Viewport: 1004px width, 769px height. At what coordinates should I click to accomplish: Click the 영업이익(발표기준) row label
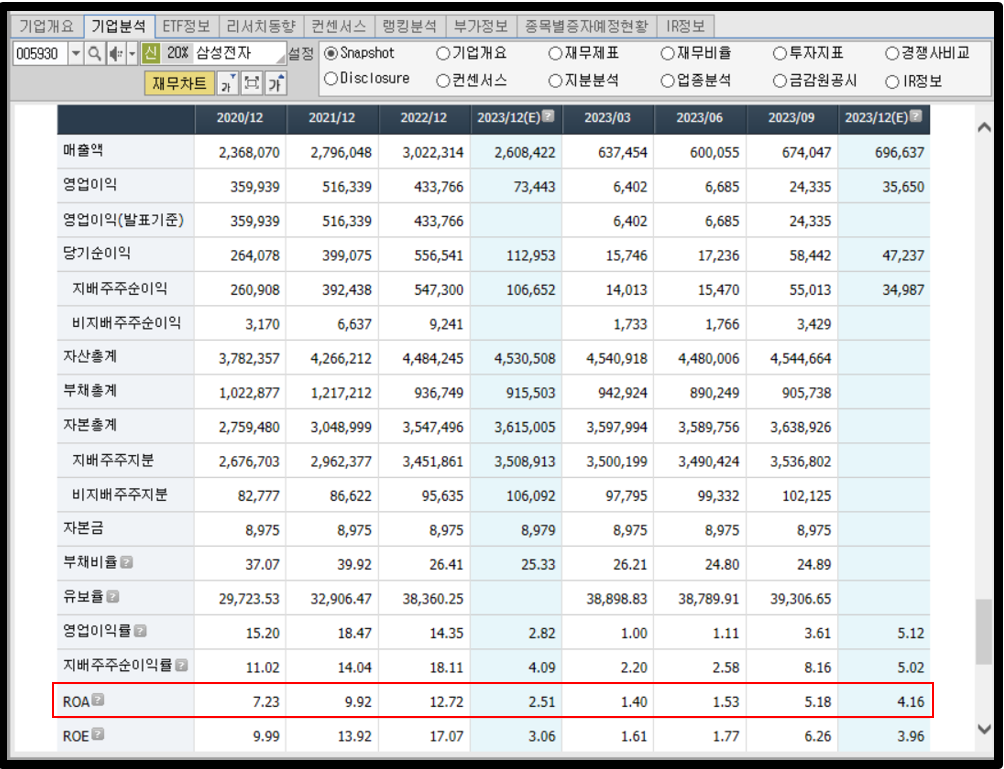coord(123,220)
